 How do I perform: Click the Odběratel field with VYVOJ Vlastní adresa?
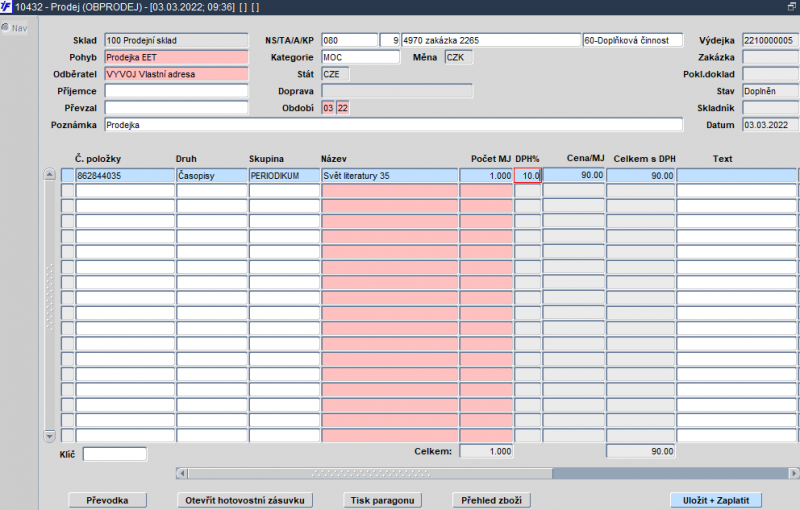176,74
